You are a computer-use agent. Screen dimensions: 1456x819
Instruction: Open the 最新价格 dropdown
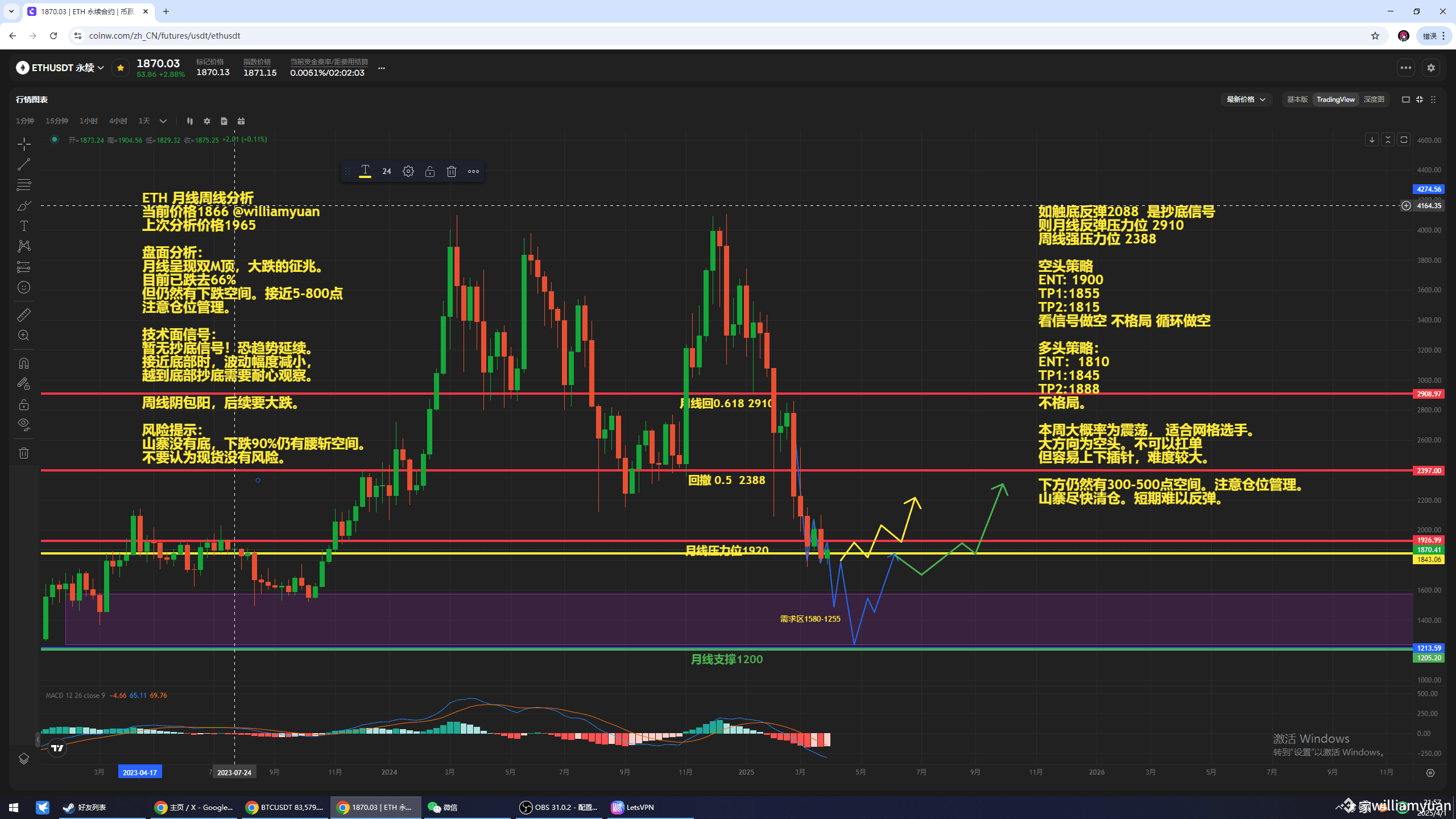point(1246,99)
